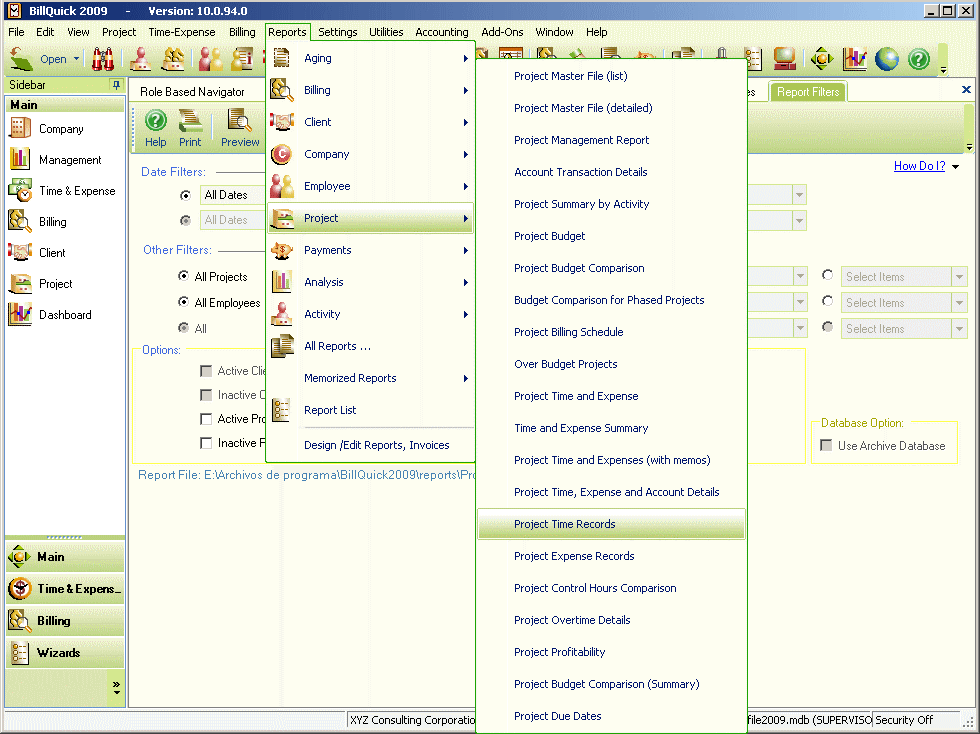Pin the Sidebar with the pushpin icon
The image size is (980, 734).
[116, 84]
